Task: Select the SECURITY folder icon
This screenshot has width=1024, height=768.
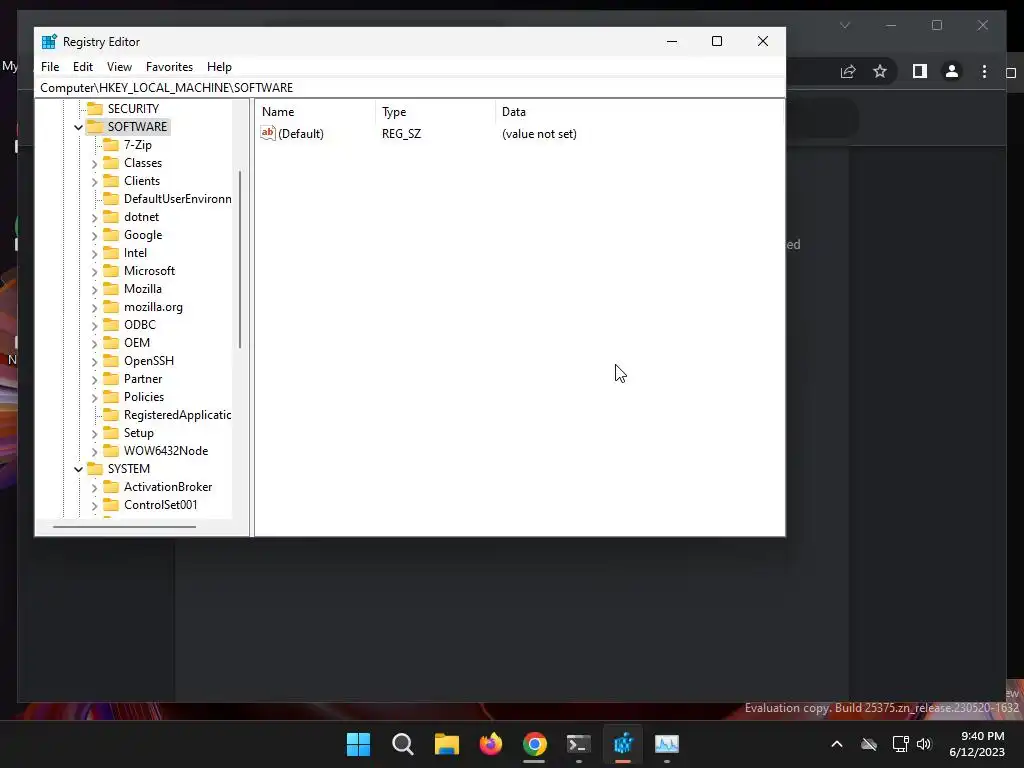Action: pyautogui.click(x=95, y=108)
